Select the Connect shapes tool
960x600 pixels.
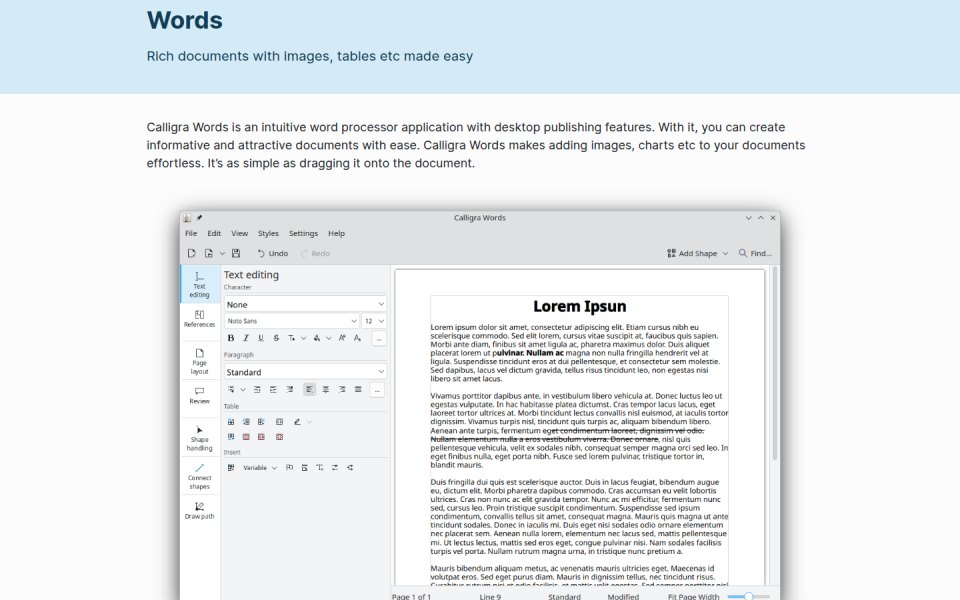tap(200, 477)
